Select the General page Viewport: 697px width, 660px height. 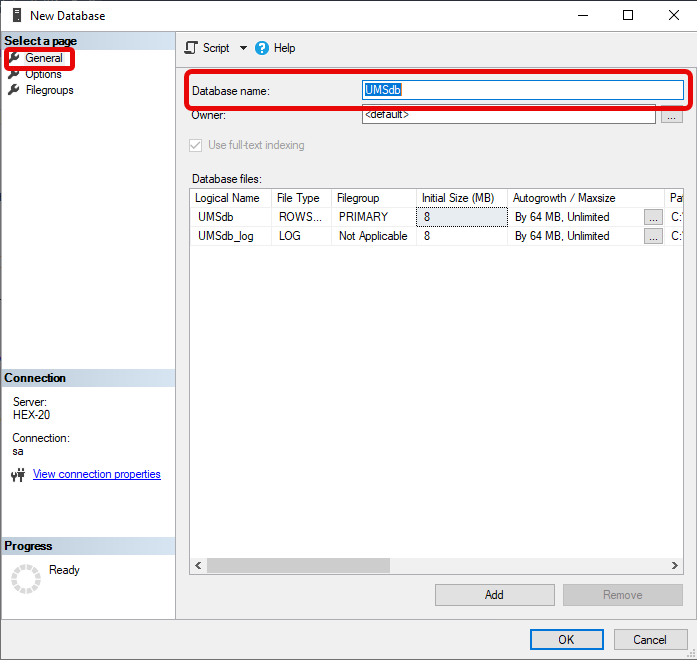43,58
